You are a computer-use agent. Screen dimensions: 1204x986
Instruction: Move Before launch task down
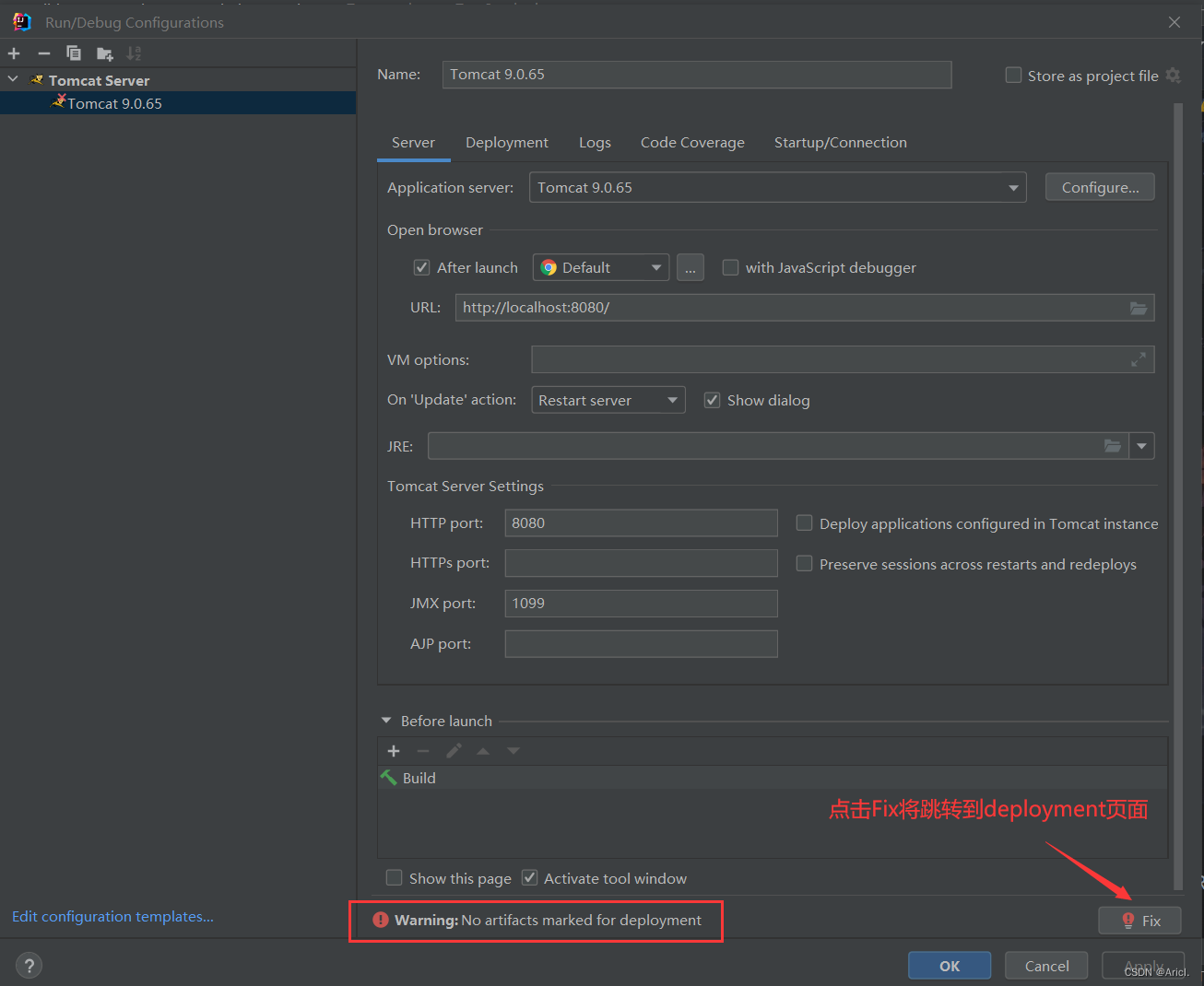click(x=513, y=751)
